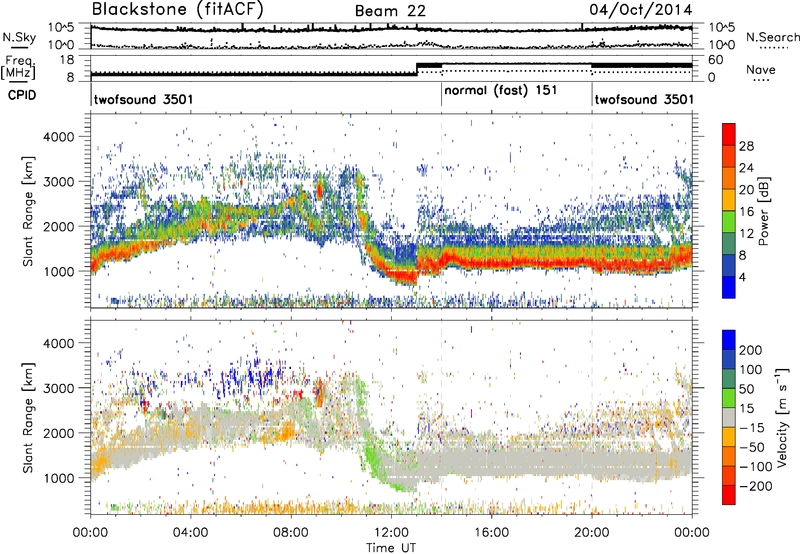The image size is (800, 554).
Task: Click the 'N.Sky' legend label
Action: (x=19, y=37)
